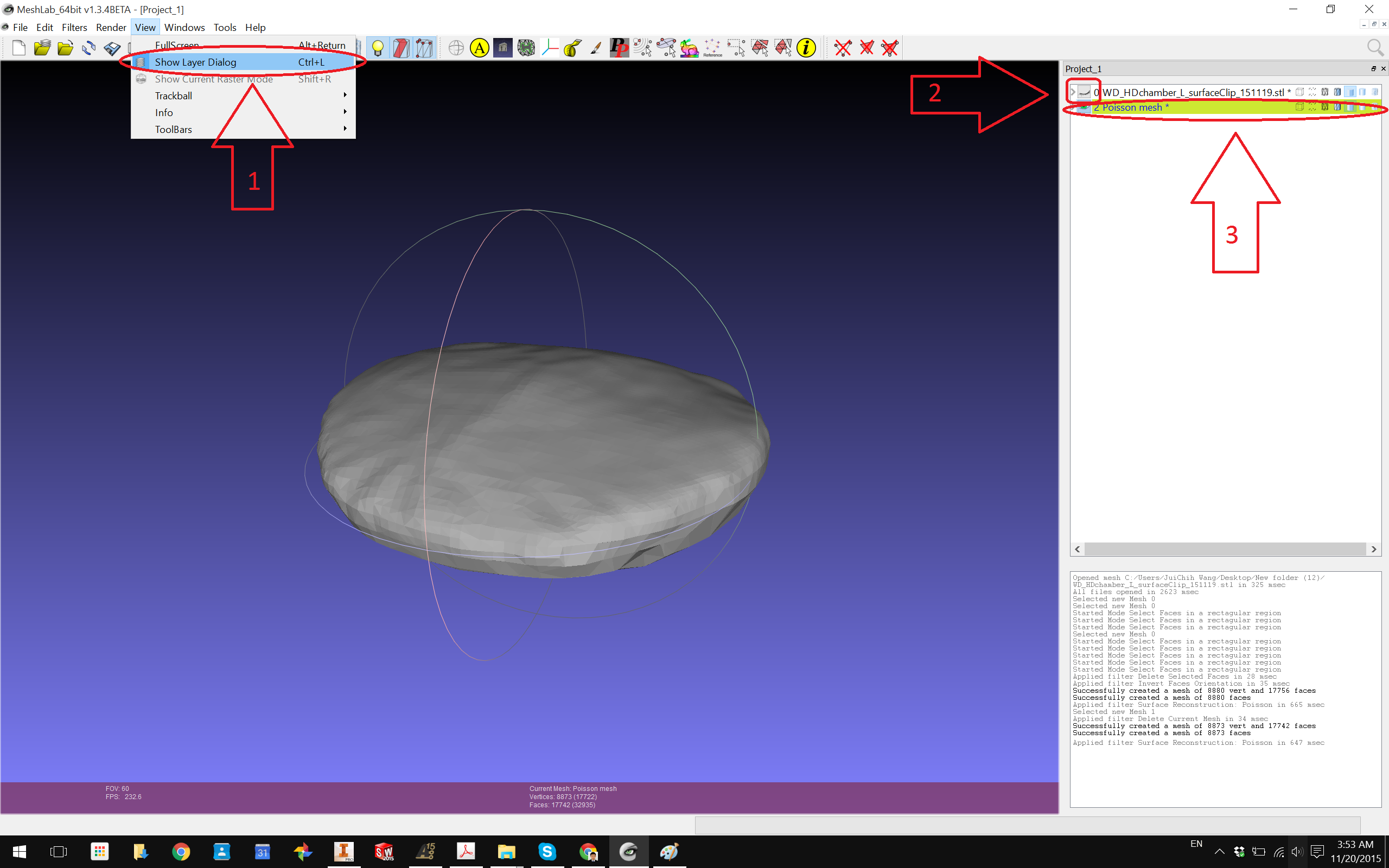This screenshot has height=868, width=1389.
Task: Click the Import Mesh folder icon
Action: point(65,48)
